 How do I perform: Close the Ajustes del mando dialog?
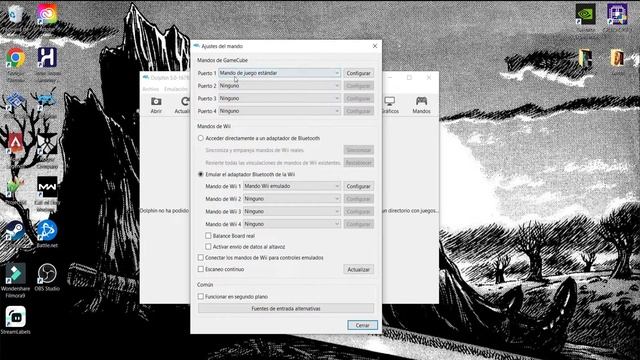tap(375, 46)
